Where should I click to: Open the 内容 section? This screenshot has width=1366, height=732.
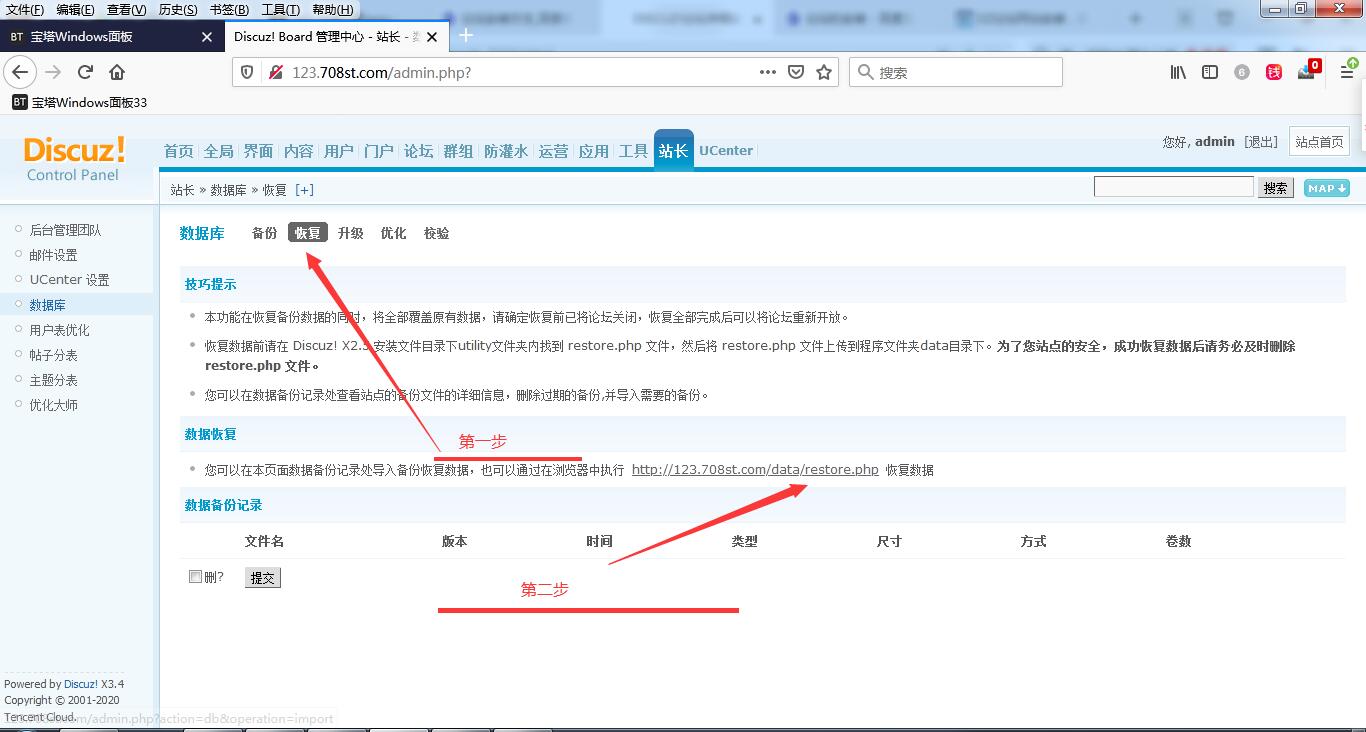pyautogui.click(x=299, y=151)
